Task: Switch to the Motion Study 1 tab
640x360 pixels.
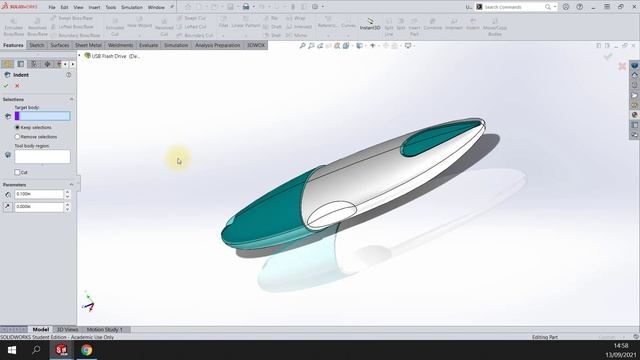Action: [104, 329]
